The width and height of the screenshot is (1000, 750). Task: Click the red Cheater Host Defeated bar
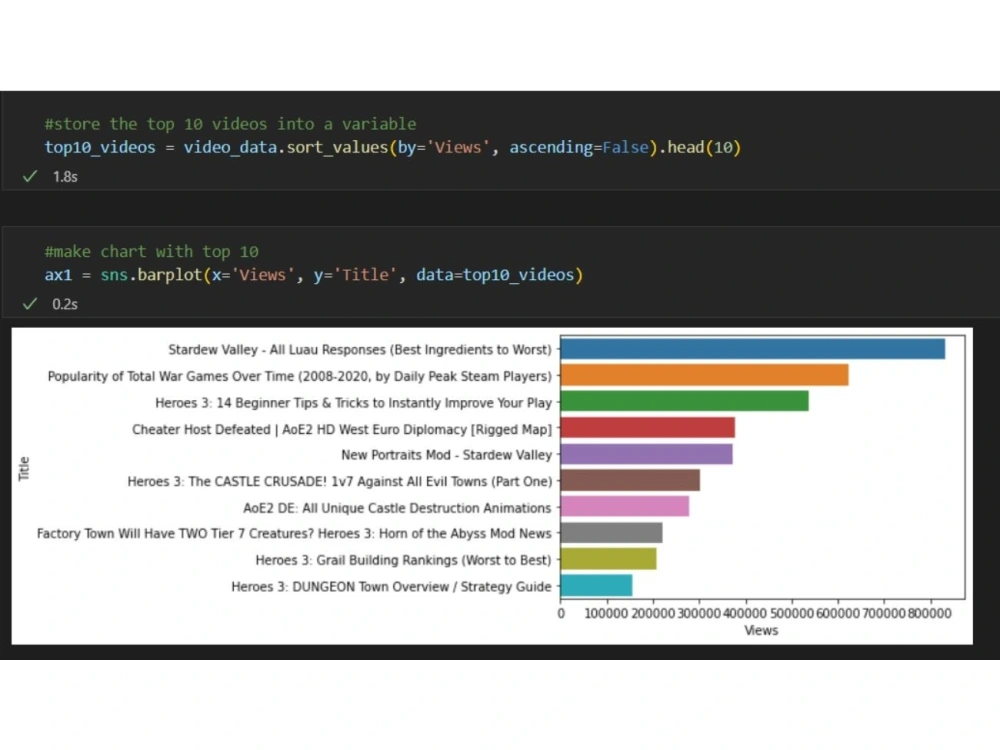pyautogui.click(x=647, y=427)
